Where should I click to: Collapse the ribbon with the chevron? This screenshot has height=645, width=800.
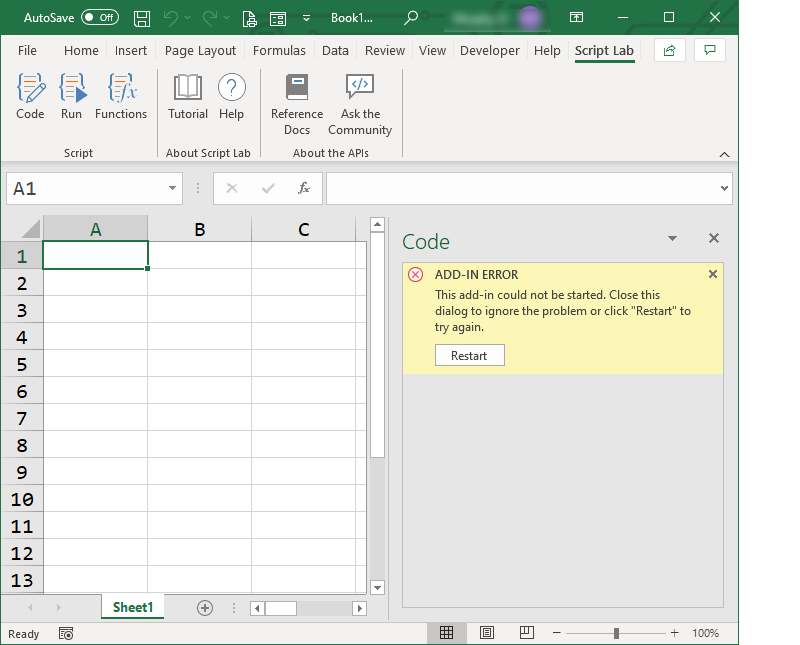click(725, 154)
